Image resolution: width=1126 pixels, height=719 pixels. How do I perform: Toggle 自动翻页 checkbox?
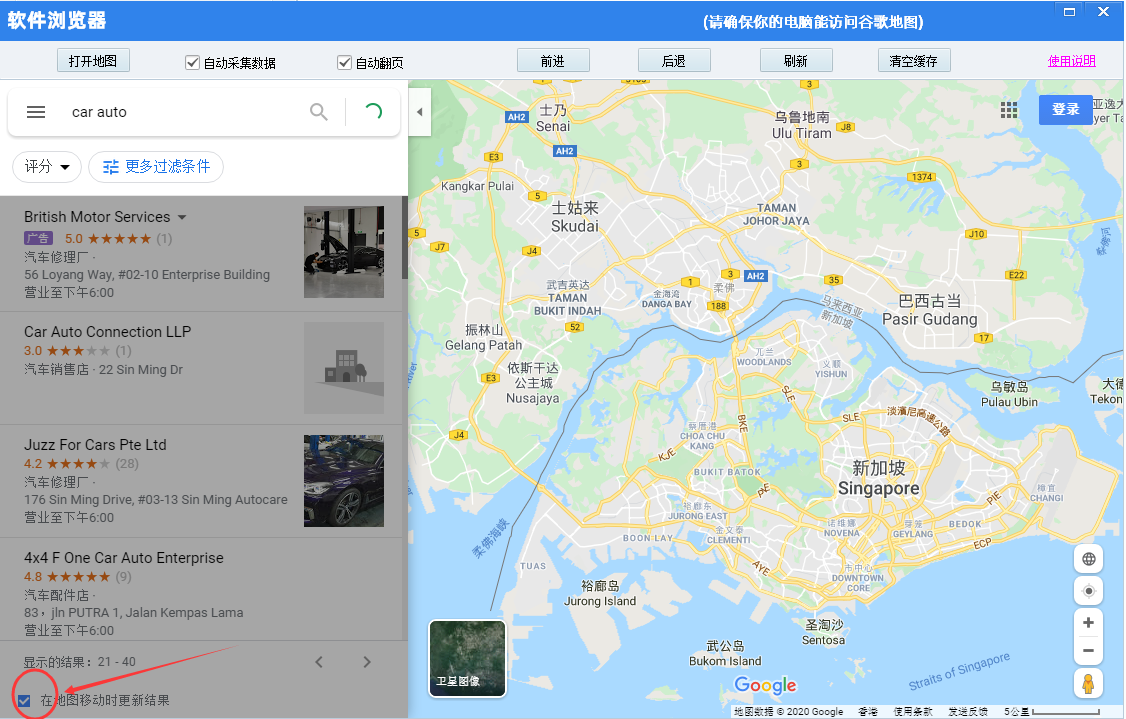[344, 62]
